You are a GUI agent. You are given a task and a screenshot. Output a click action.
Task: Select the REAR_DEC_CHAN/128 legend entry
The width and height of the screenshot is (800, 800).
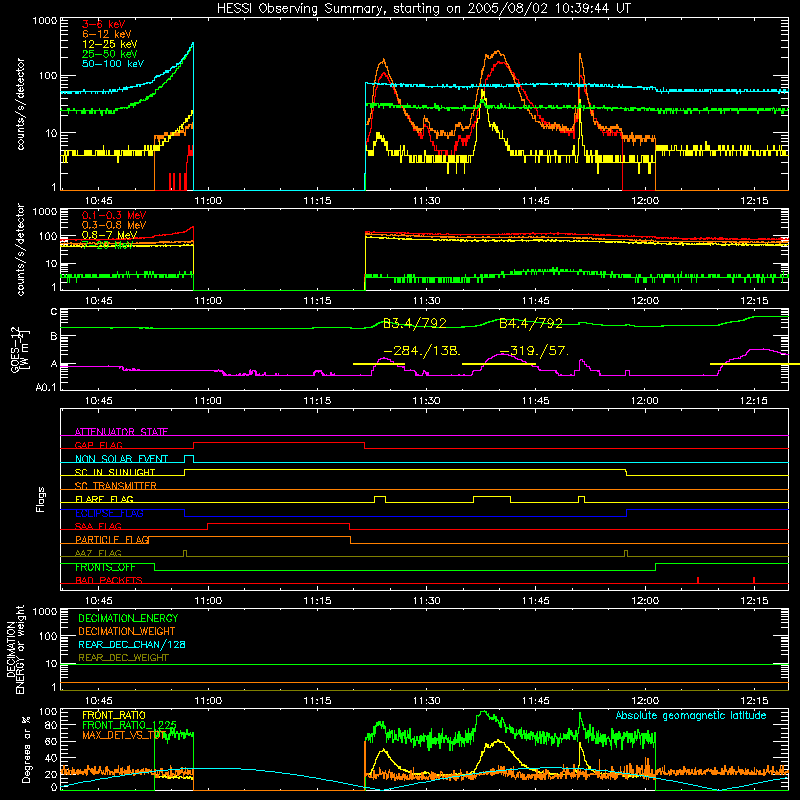(132, 644)
